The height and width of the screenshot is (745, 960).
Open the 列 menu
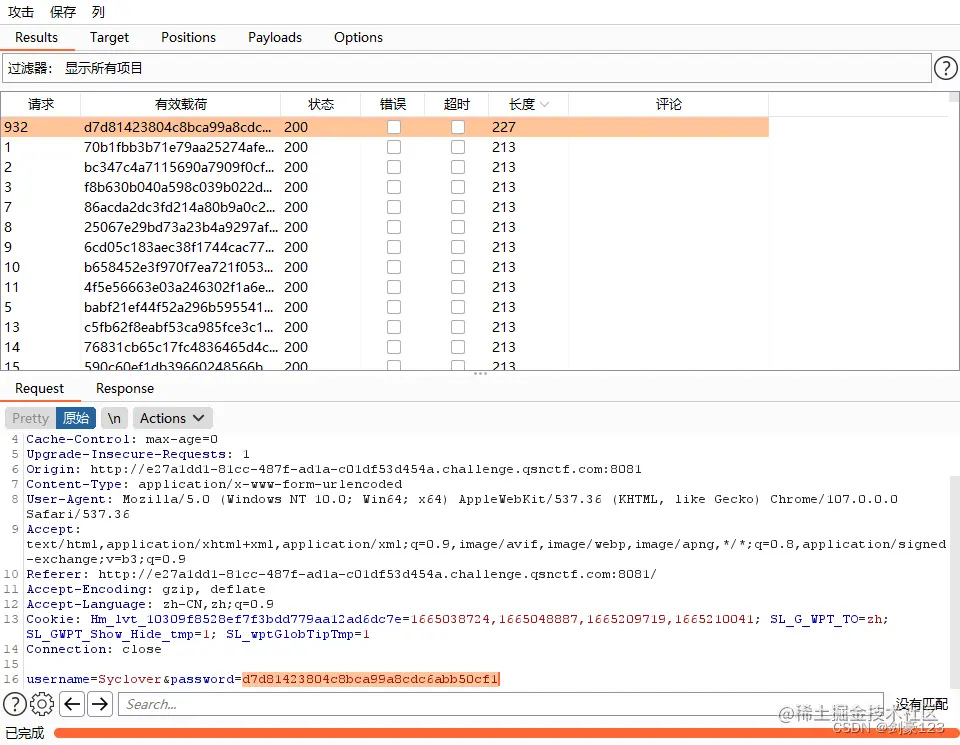(98, 12)
